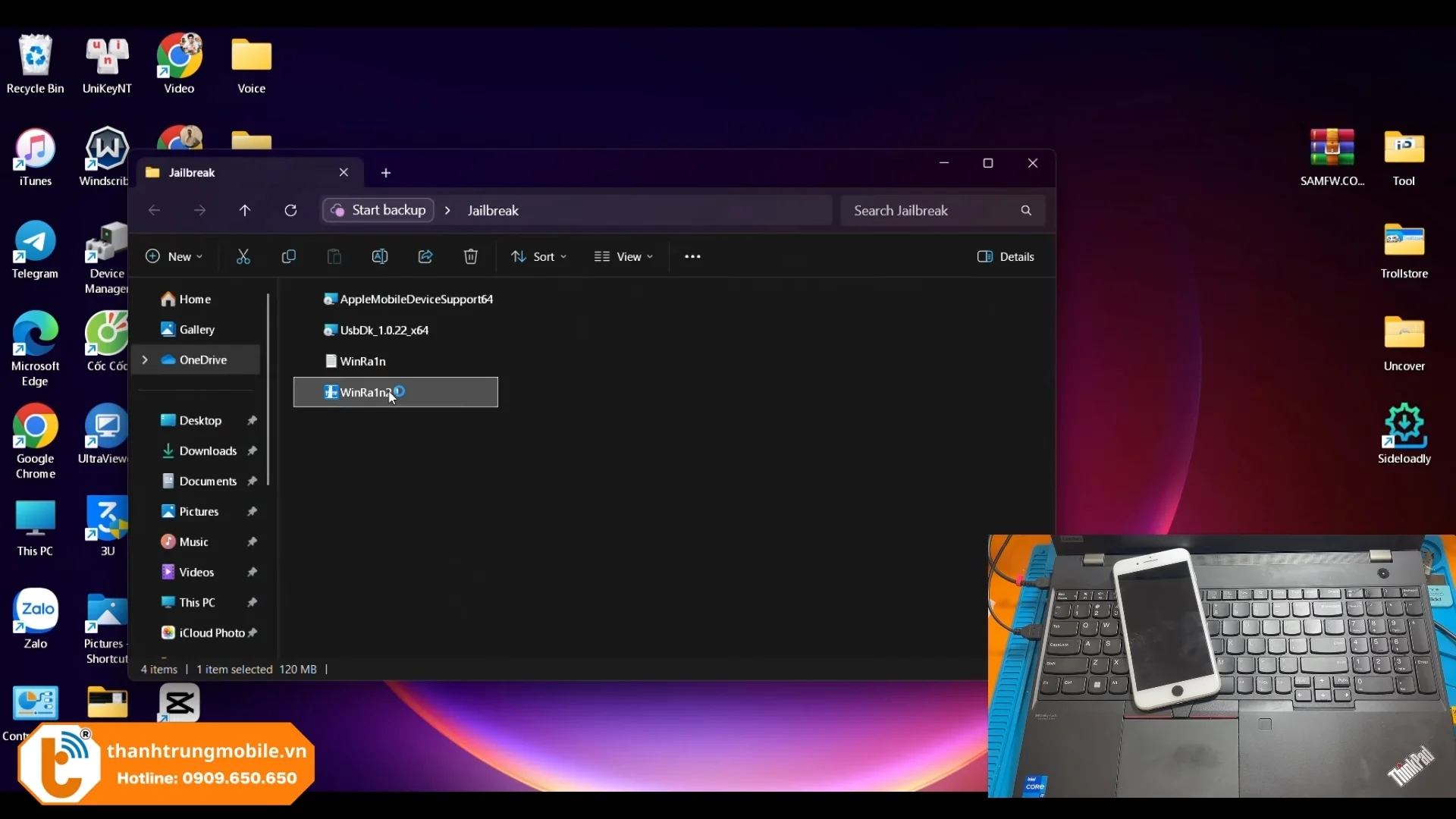
Task: Click the Cut scissors icon in toolbar
Action: pyautogui.click(x=243, y=257)
